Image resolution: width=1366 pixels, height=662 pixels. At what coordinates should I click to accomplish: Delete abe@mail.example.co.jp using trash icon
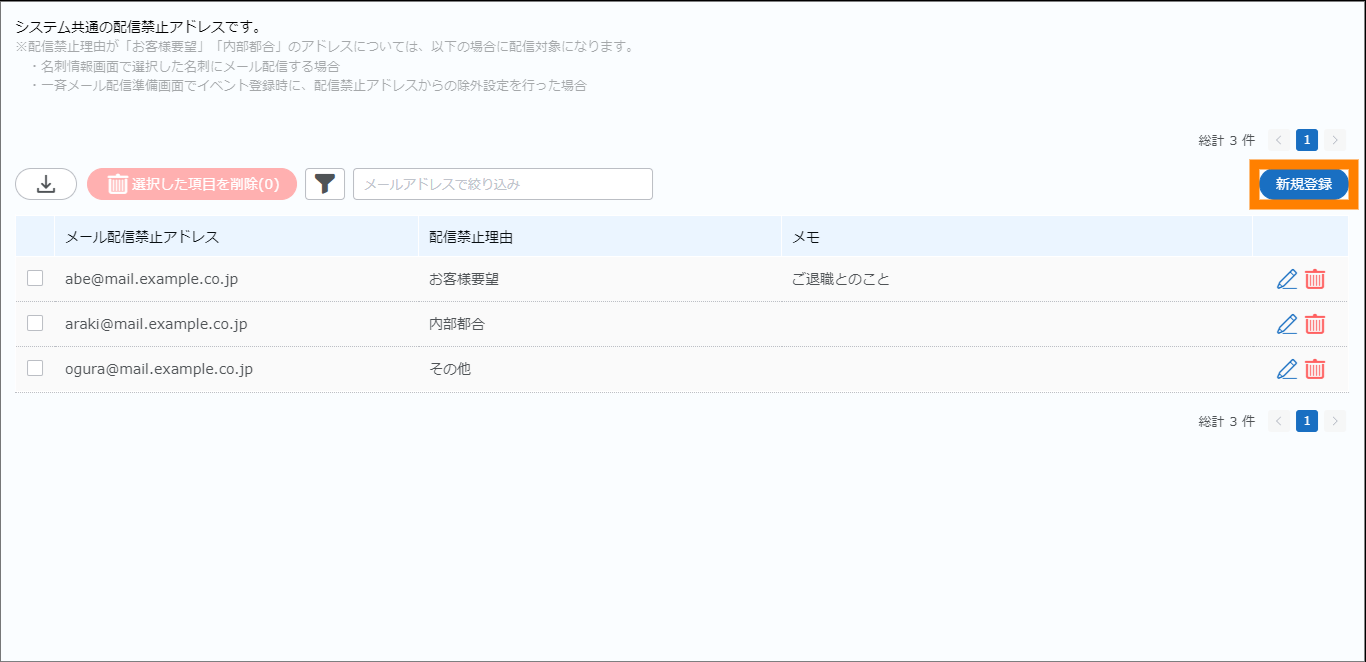pyautogui.click(x=1315, y=279)
